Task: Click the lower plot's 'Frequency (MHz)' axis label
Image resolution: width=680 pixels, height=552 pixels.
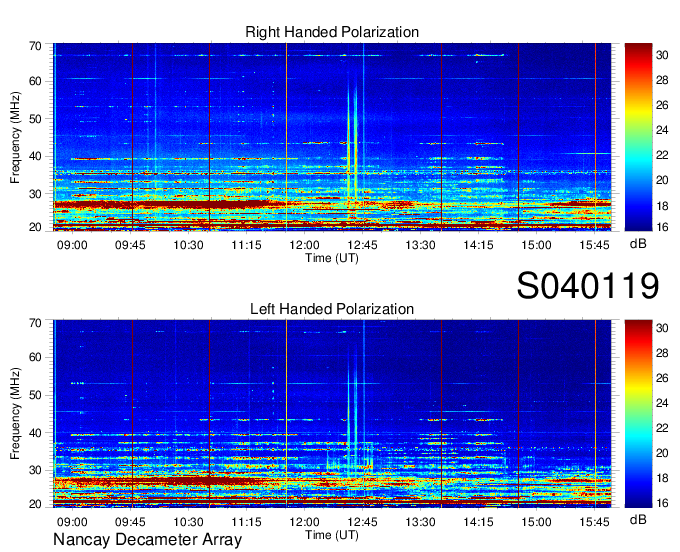Action: click(x=15, y=414)
